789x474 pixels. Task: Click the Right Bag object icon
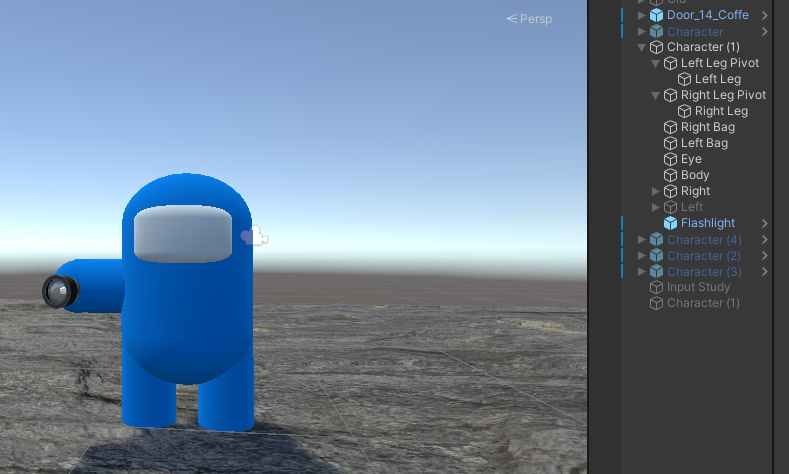point(670,127)
